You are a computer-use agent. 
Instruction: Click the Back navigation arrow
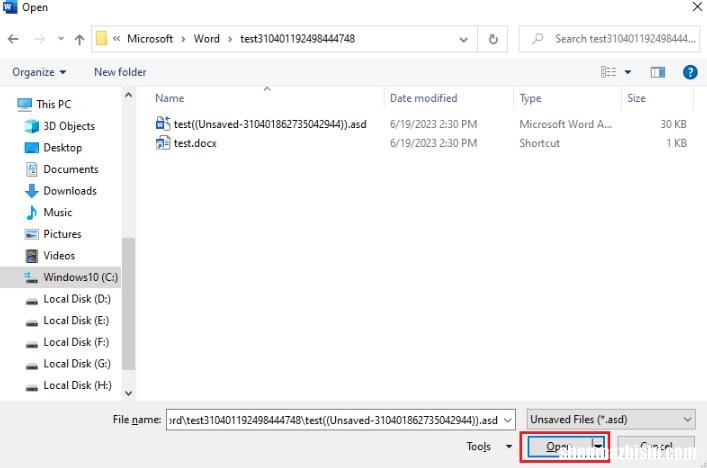coord(14,39)
